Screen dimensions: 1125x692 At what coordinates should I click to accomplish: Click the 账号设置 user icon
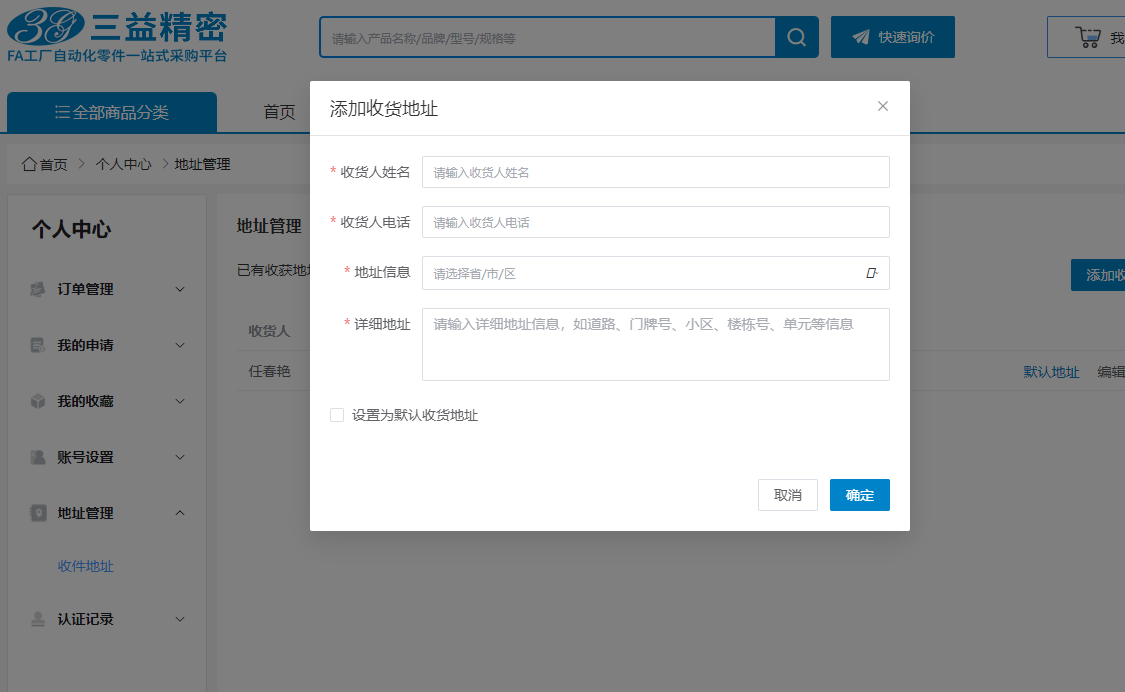tap(38, 457)
